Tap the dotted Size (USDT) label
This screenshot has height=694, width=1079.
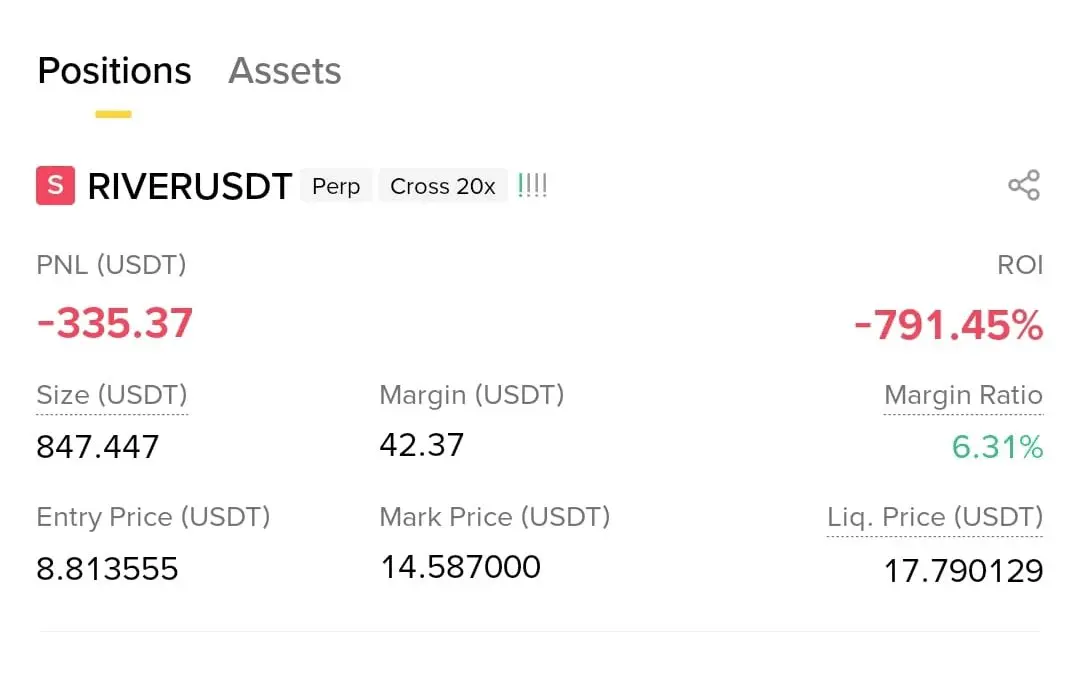[x=111, y=395]
